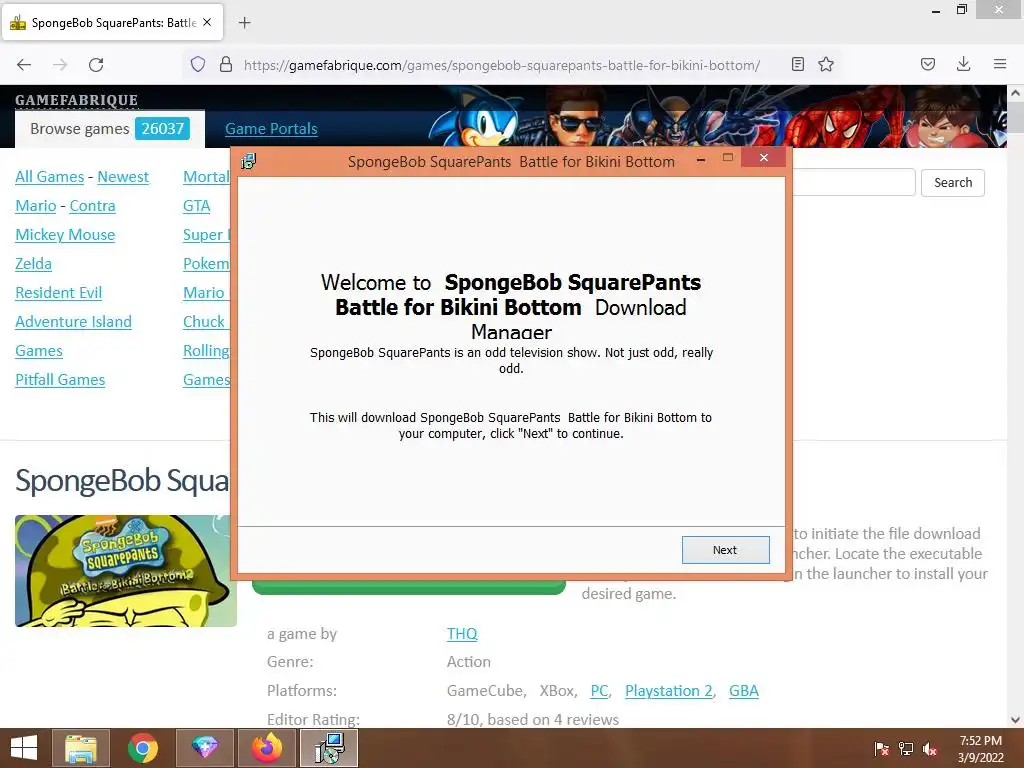Open the Contra link

tap(92, 206)
